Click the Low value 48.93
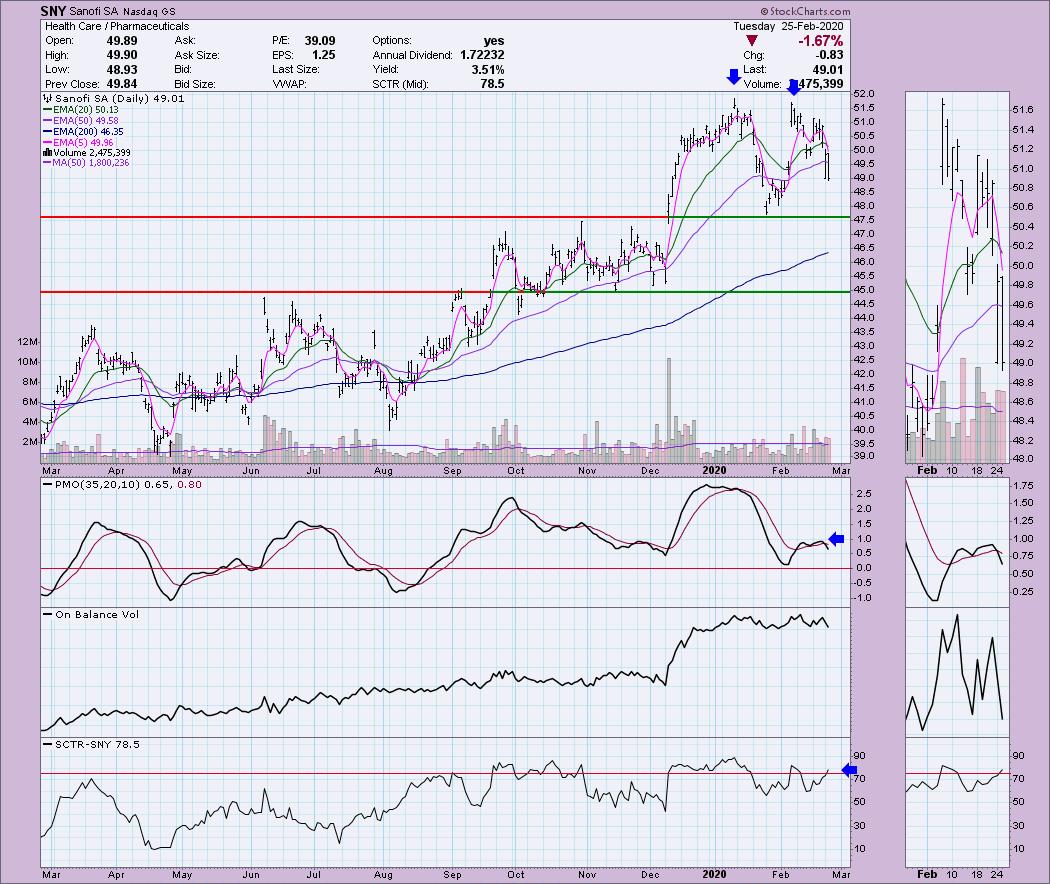The width and height of the screenshot is (1050, 884). click(122, 70)
